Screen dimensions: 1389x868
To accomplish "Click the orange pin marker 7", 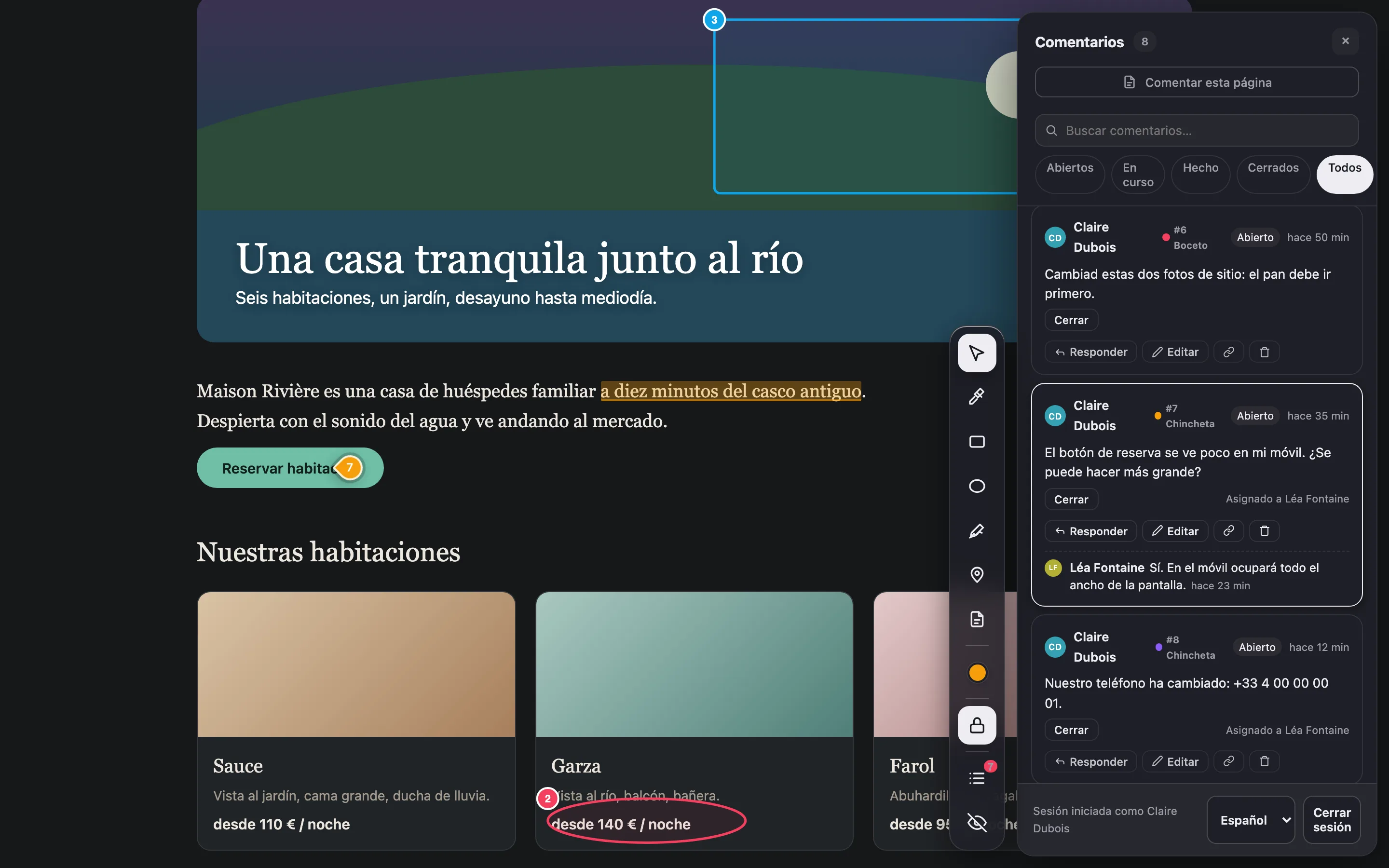I will click(349, 467).
